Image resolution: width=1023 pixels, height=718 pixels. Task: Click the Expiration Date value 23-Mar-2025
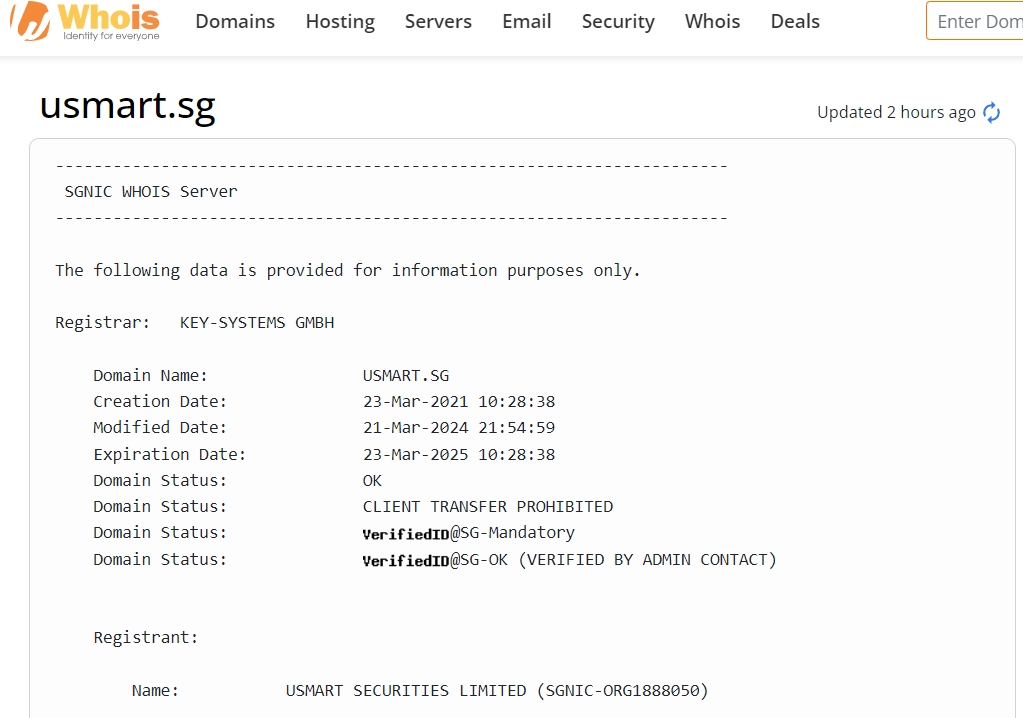pos(458,455)
